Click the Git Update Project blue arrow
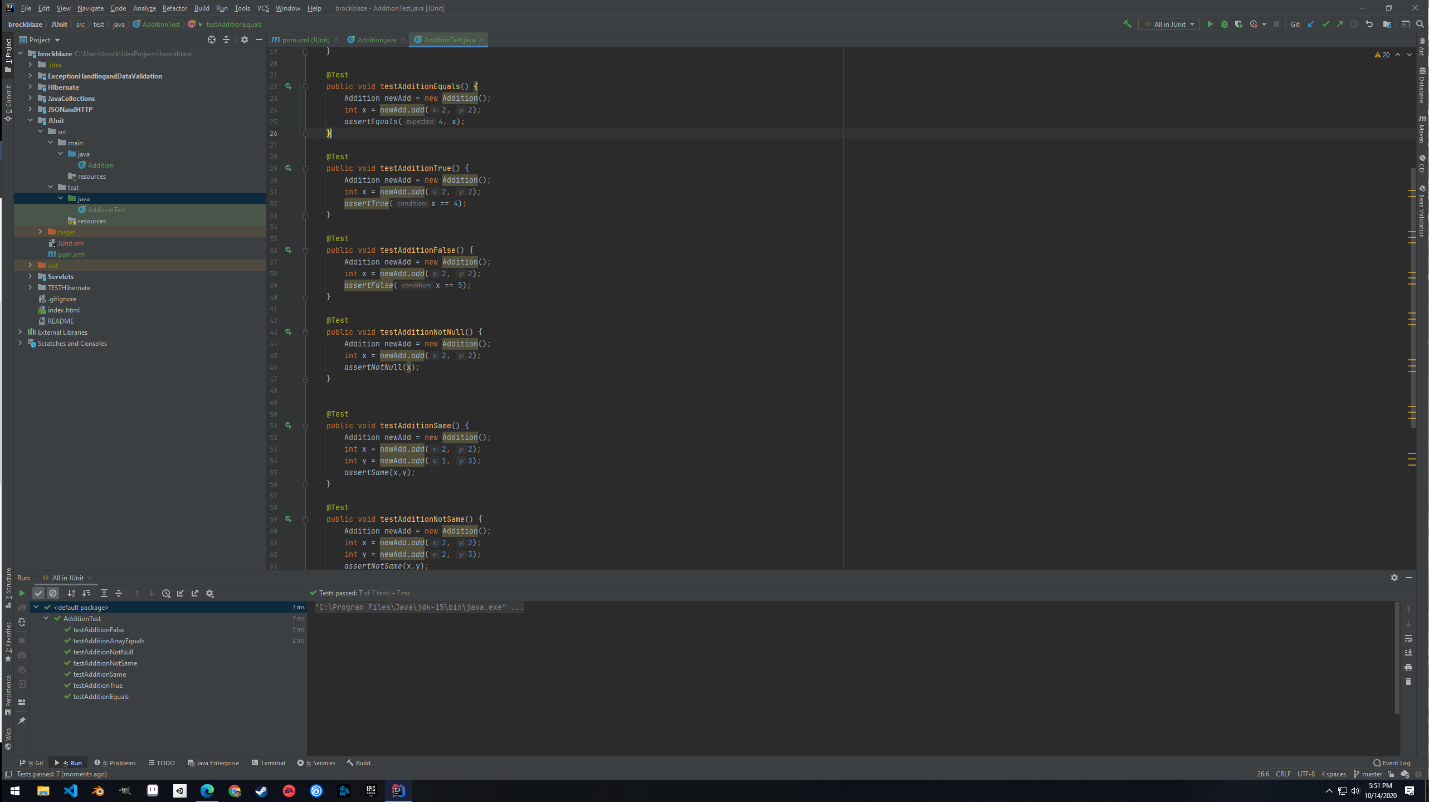The width and height of the screenshot is (1429, 802). (1311, 24)
